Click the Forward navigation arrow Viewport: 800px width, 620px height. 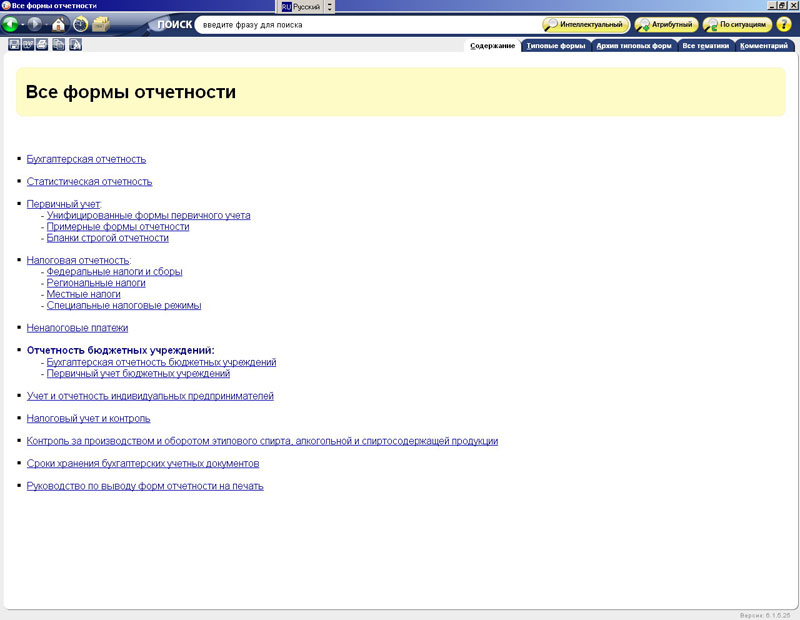[x=35, y=24]
